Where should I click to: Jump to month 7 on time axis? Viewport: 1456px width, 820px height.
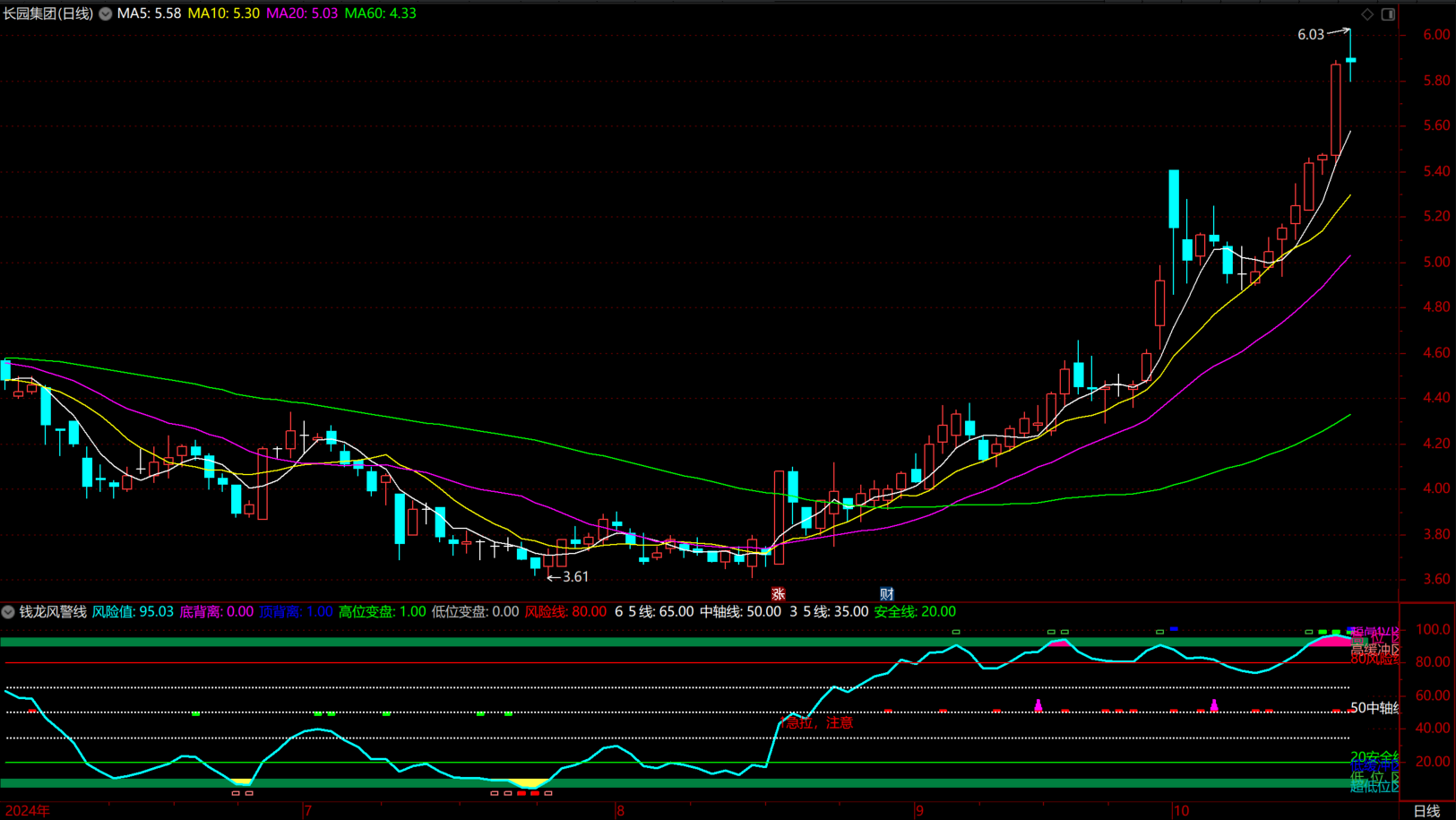(x=307, y=811)
